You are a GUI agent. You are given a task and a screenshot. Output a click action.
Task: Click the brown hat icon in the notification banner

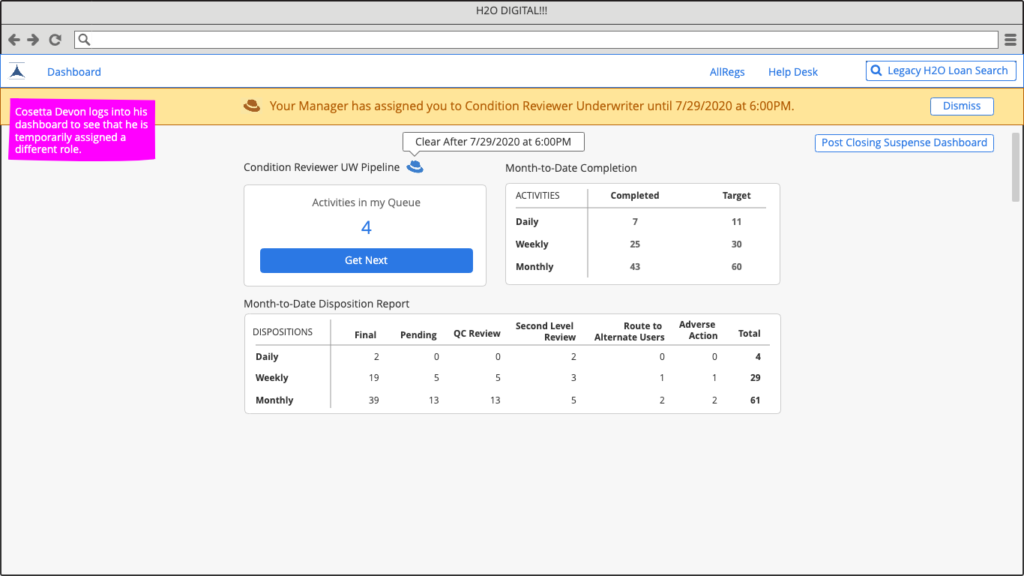252,105
